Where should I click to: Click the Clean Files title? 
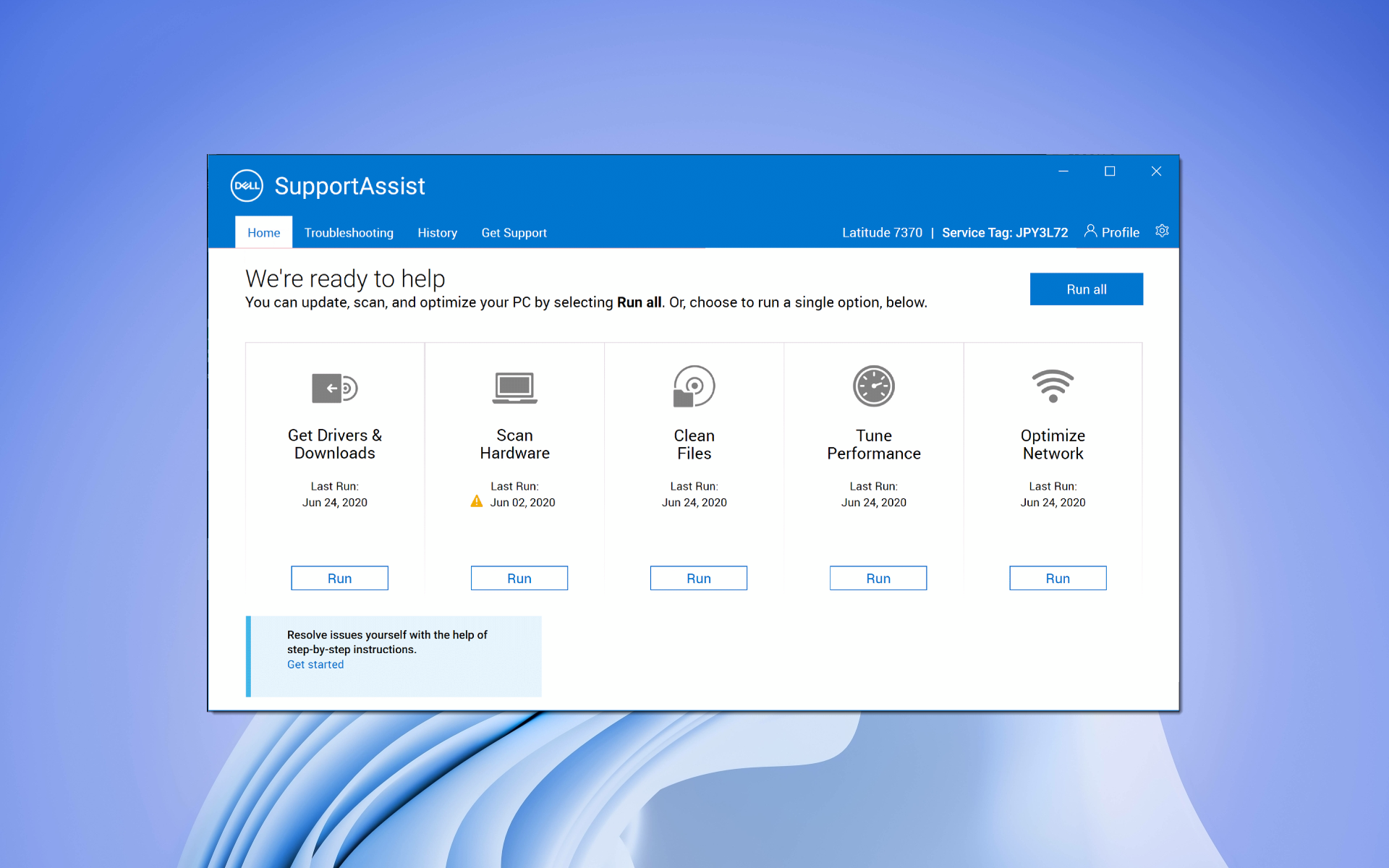[x=694, y=444]
